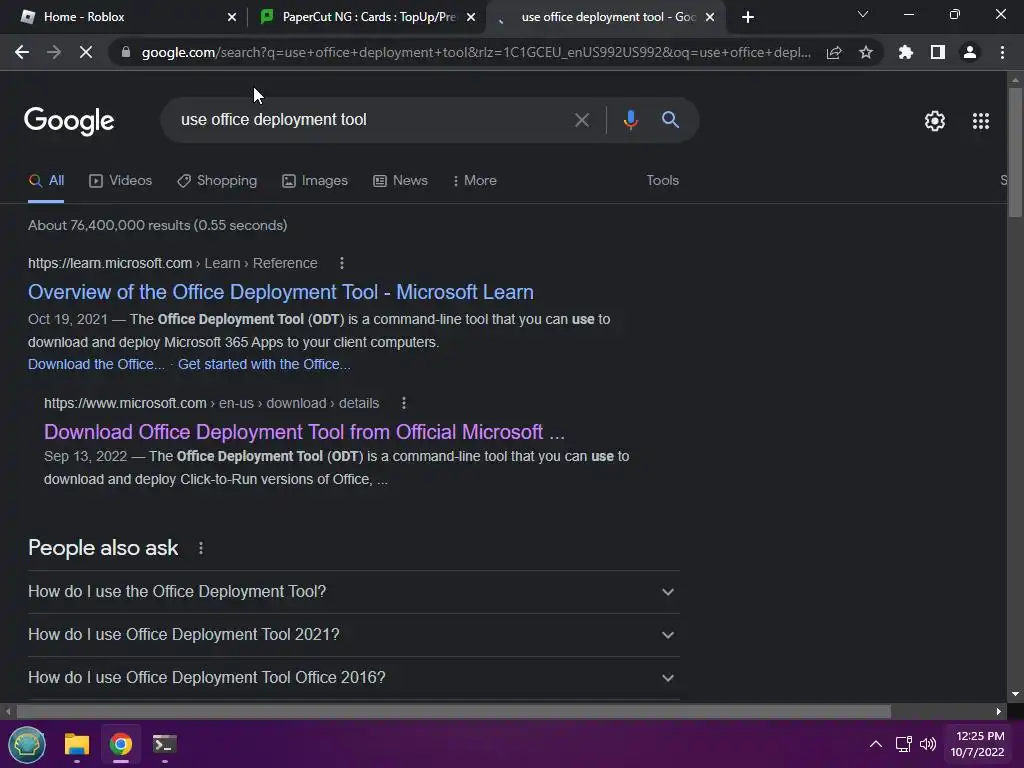The width and height of the screenshot is (1024, 768).
Task: Select the All search filter
Action: coord(46,180)
